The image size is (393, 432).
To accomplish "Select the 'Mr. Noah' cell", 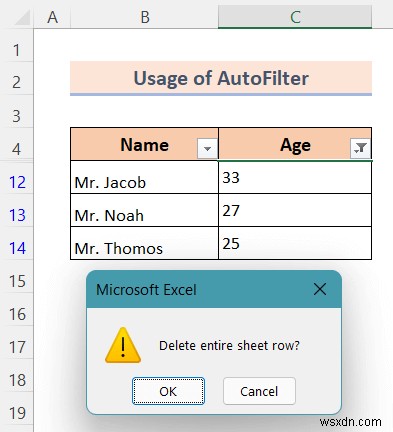I will tap(144, 210).
